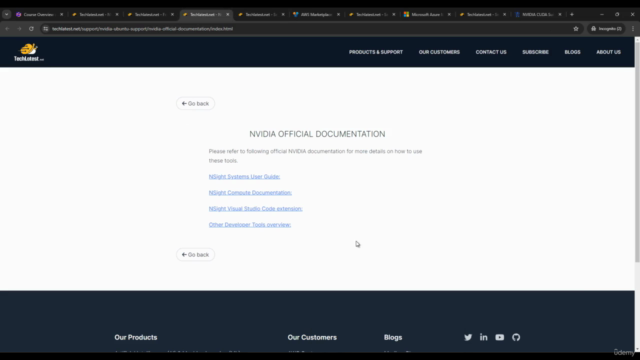The width and height of the screenshot is (640, 360).
Task: Click the Our Customers footer heading
Action: point(312,337)
